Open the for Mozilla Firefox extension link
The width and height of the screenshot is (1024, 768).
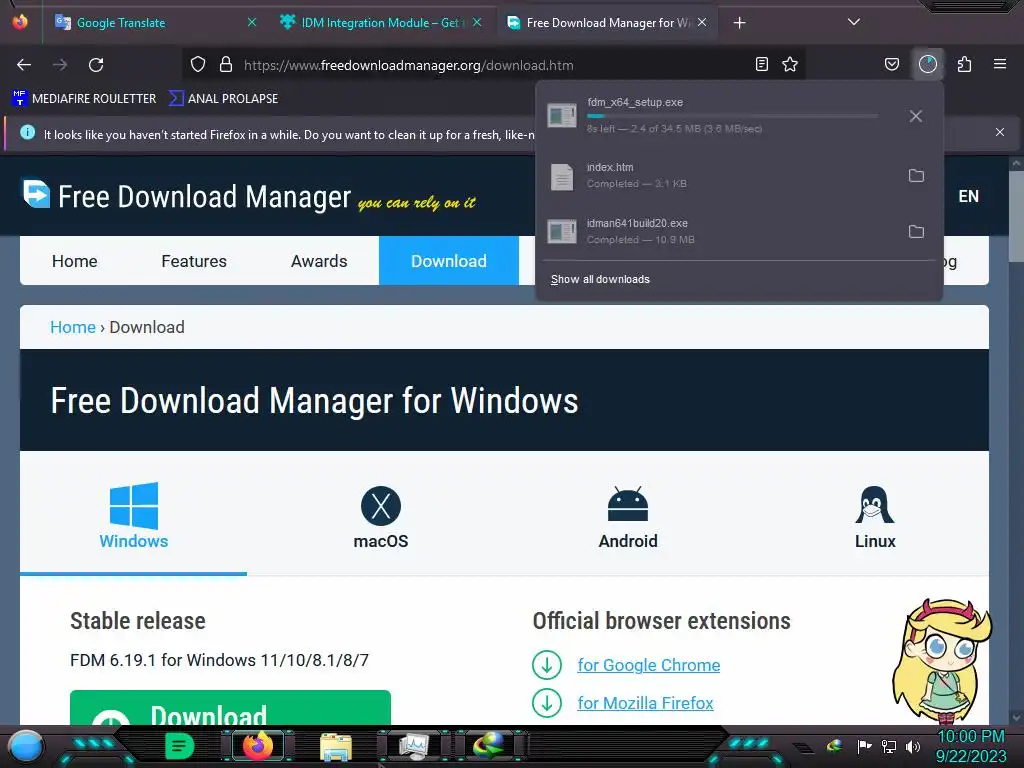point(645,703)
